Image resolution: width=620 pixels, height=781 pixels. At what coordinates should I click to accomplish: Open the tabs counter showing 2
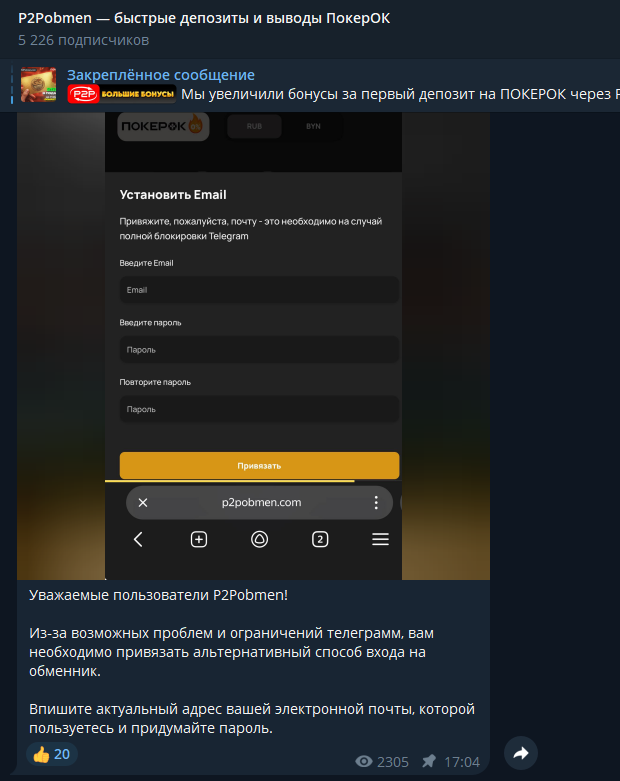pyautogui.click(x=320, y=539)
